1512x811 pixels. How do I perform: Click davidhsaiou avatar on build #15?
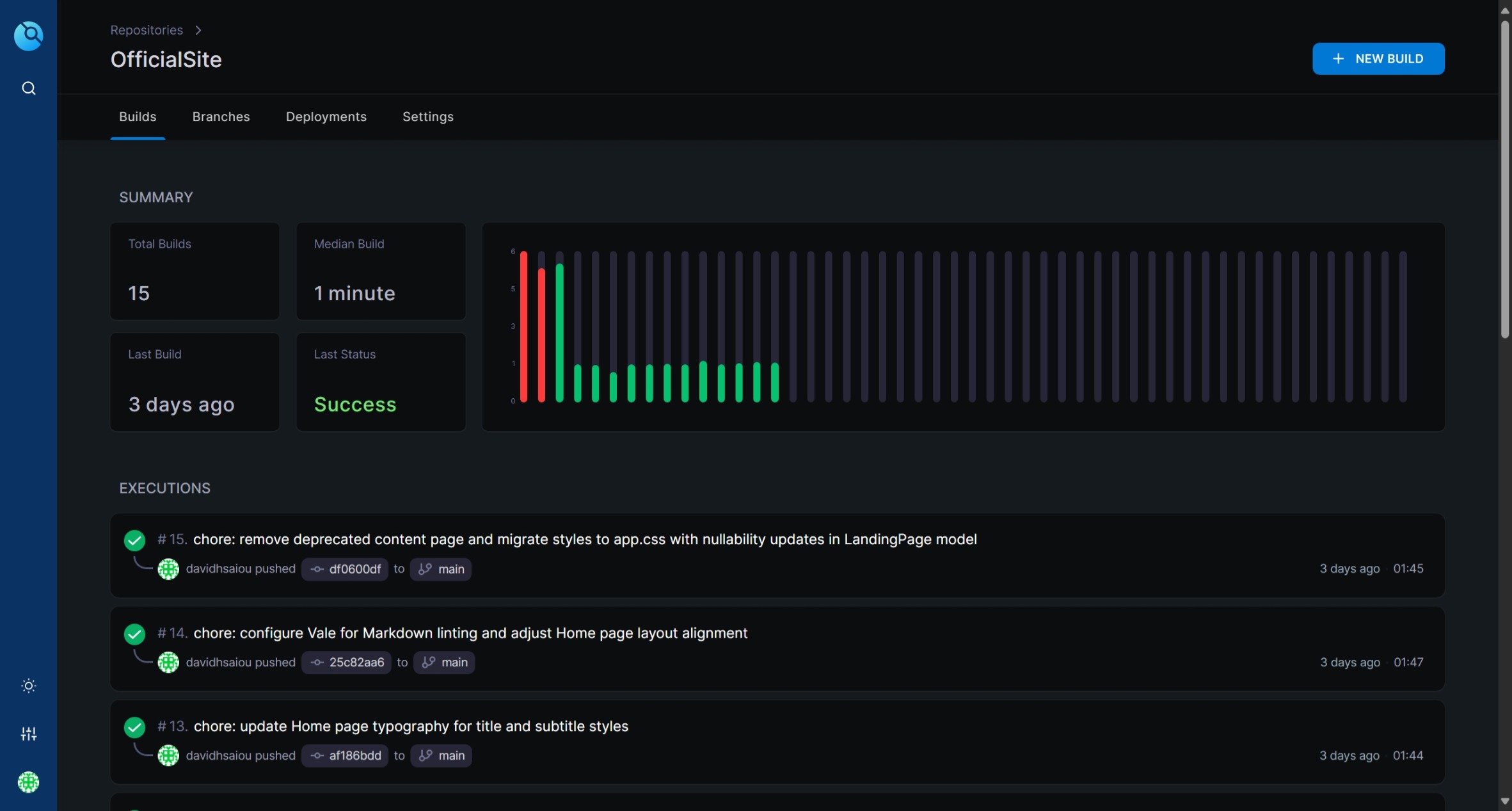tap(168, 569)
